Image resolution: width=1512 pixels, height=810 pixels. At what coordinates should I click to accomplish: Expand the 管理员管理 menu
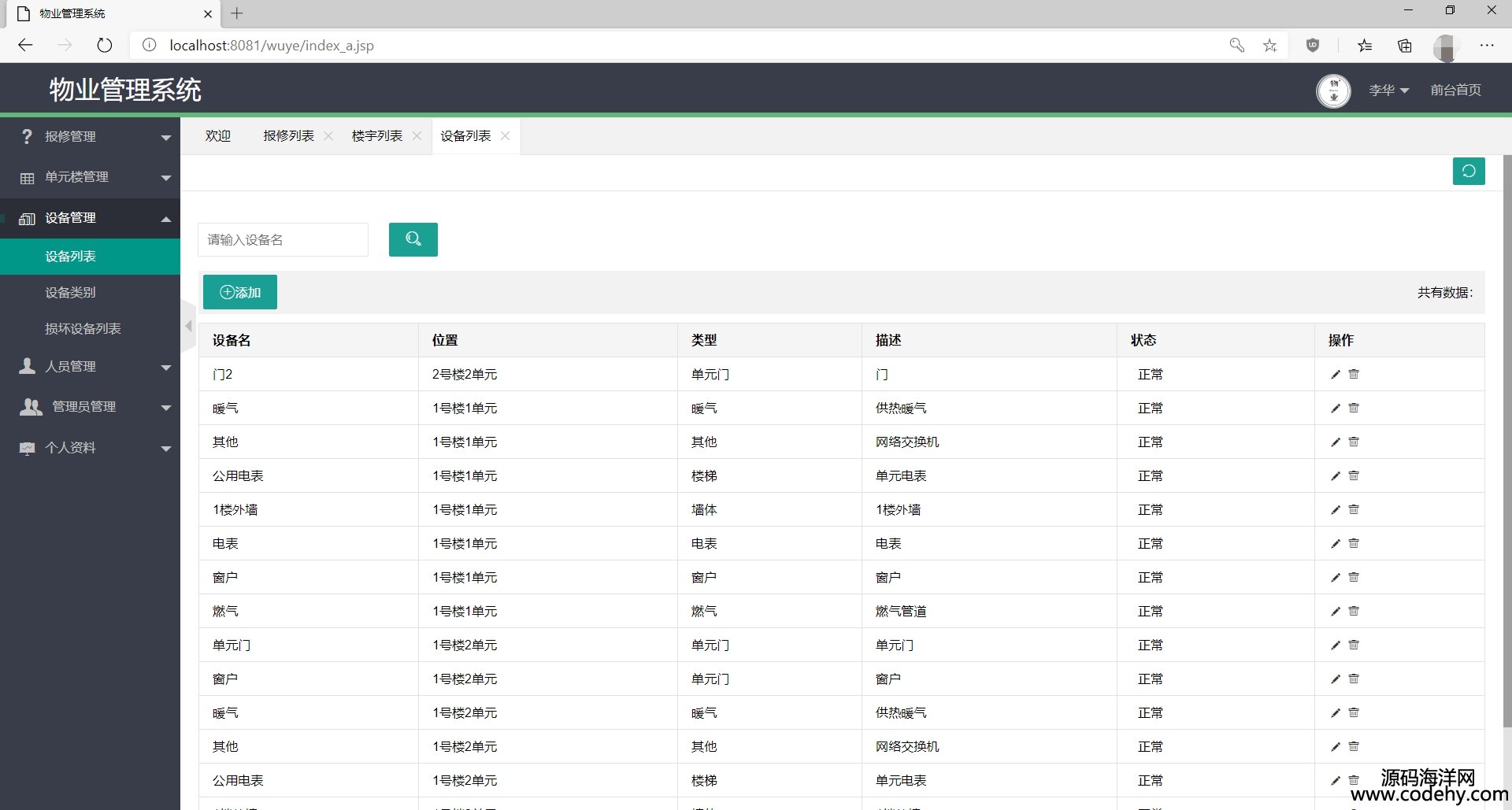[90, 407]
